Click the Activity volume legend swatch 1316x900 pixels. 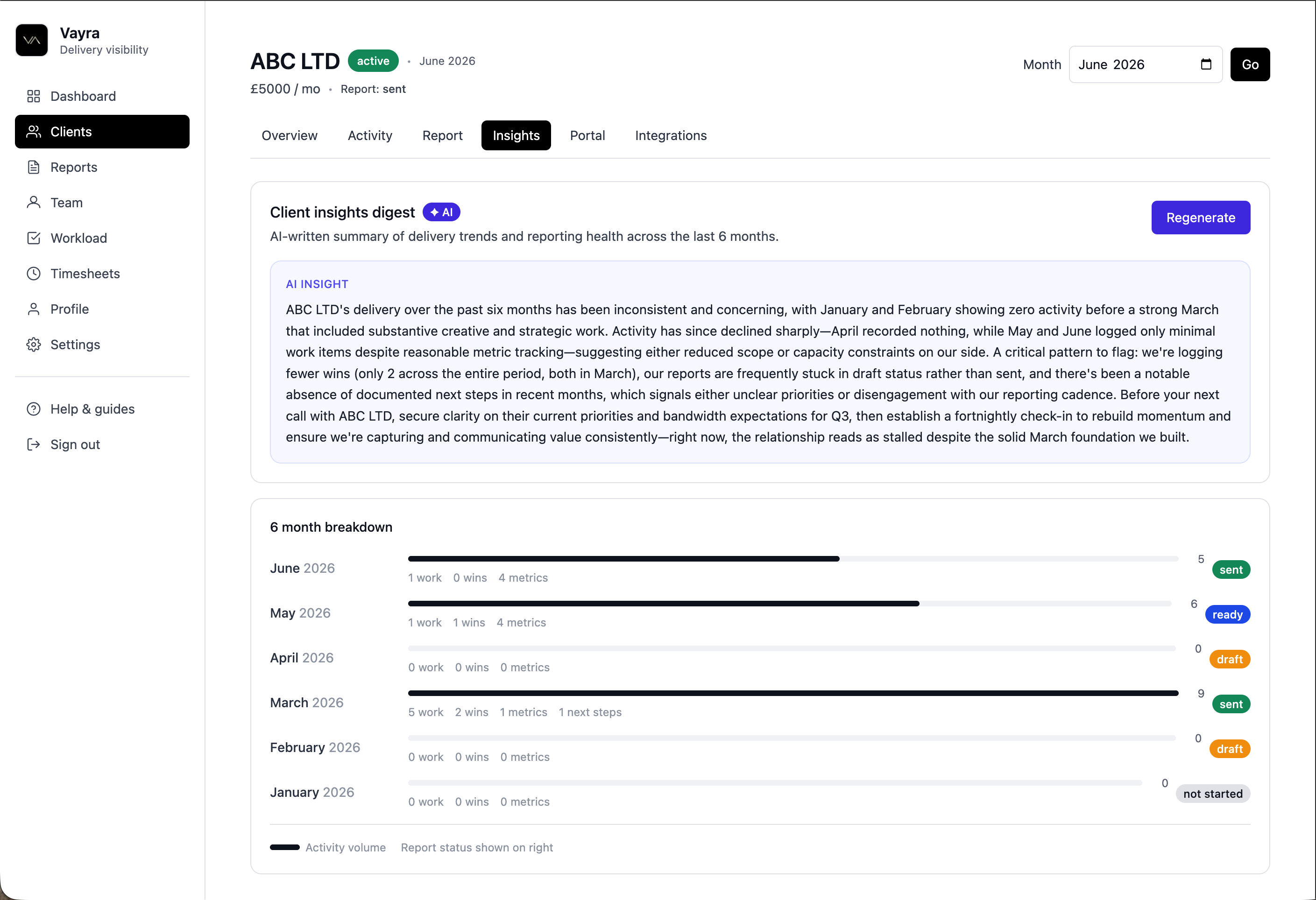285,847
